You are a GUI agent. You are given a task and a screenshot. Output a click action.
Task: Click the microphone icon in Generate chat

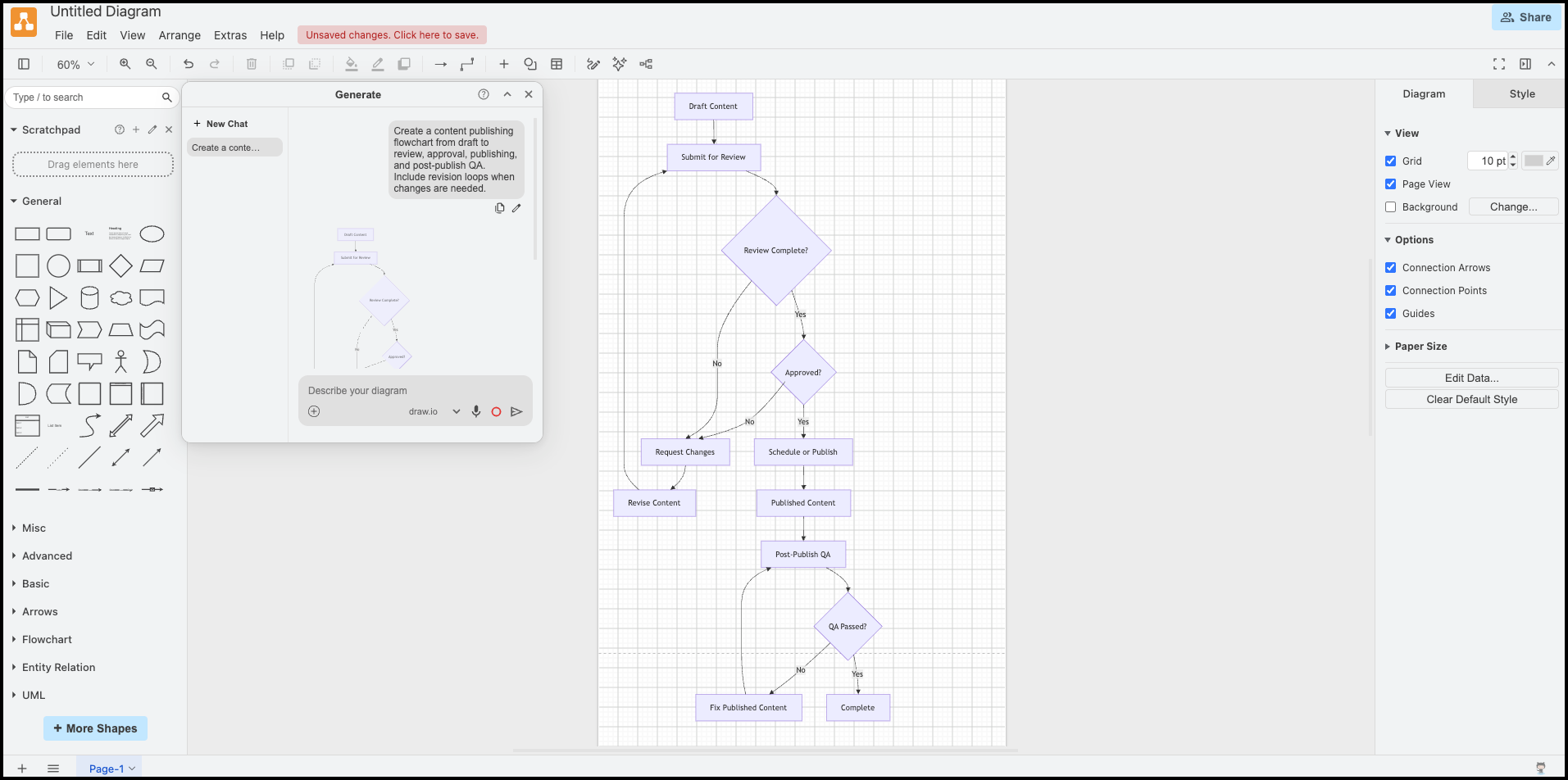pyautogui.click(x=476, y=411)
